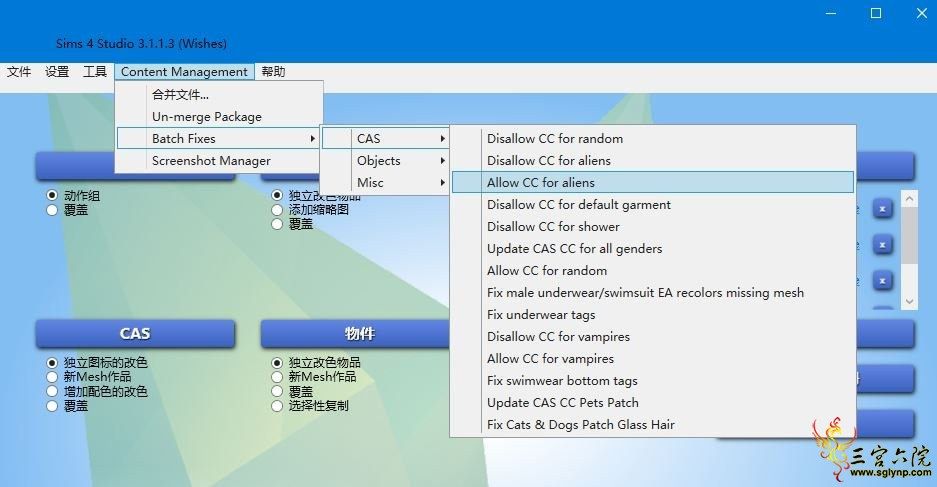The height and width of the screenshot is (487, 937).
Task: Click the Content Management menu
Action: [184, 72]
